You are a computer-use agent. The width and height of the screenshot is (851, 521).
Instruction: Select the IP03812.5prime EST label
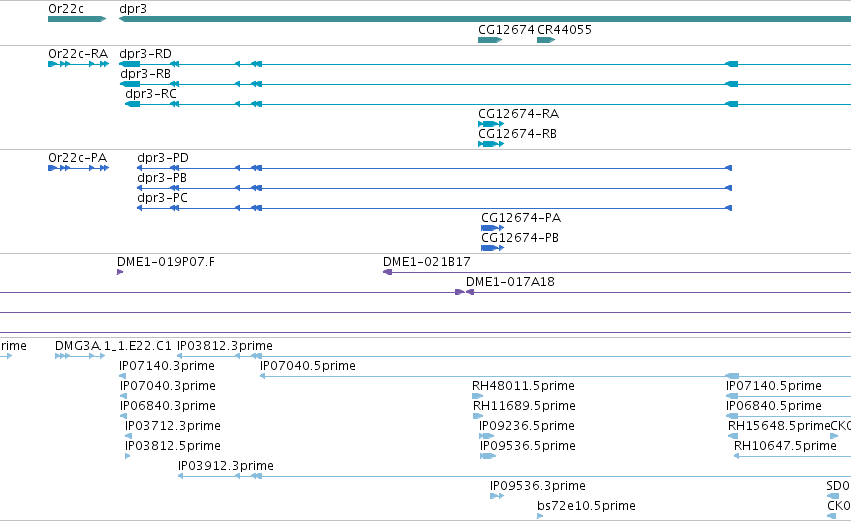coord(173,447)
